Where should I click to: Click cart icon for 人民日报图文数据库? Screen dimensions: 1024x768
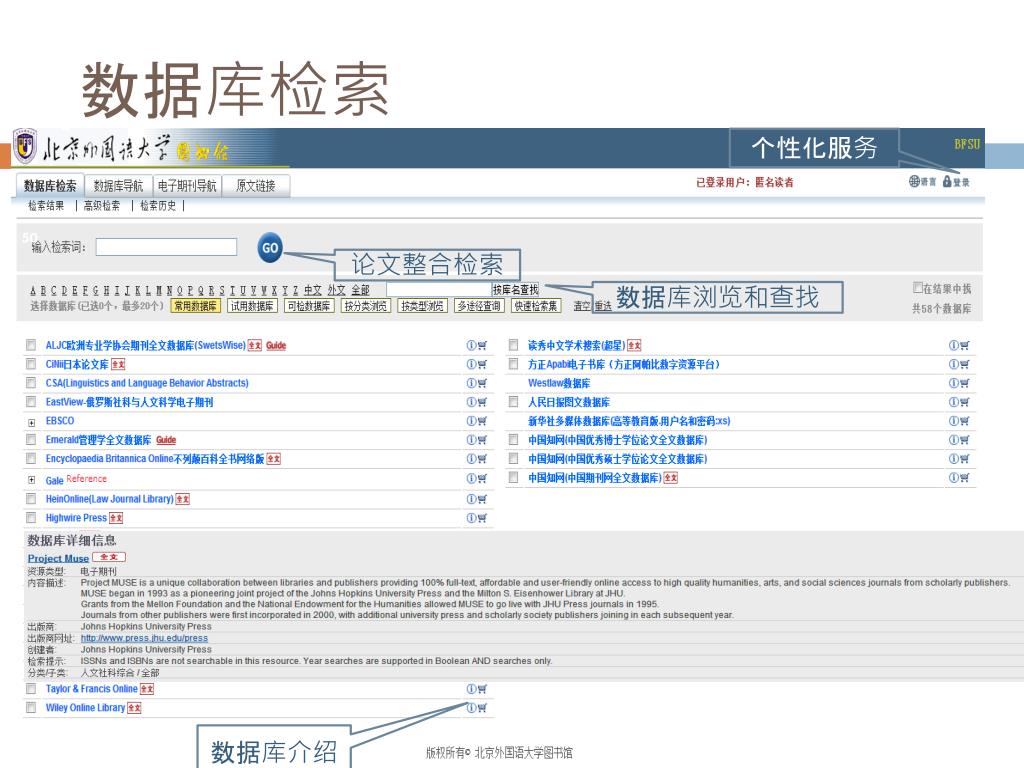click(x=965, y=402)
